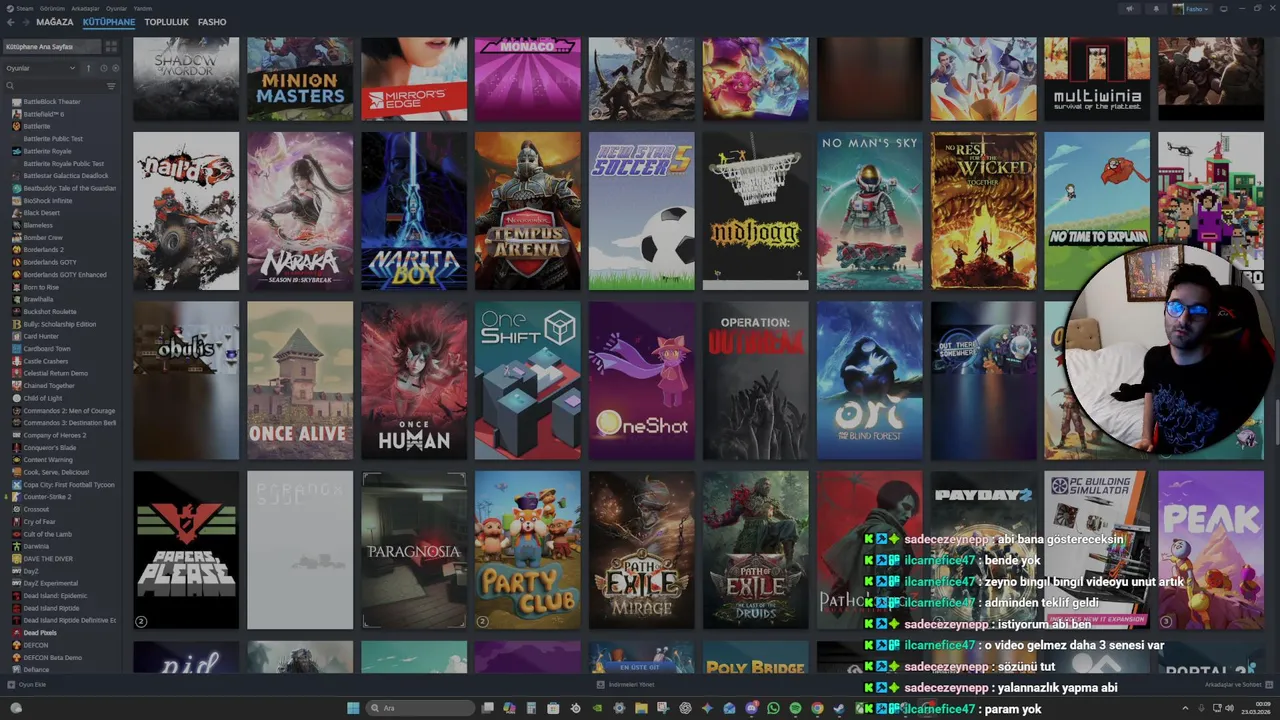1280x720 pixels.
Task: Switch to the KÜTÜPHANE tab
Action: [109, 22]
